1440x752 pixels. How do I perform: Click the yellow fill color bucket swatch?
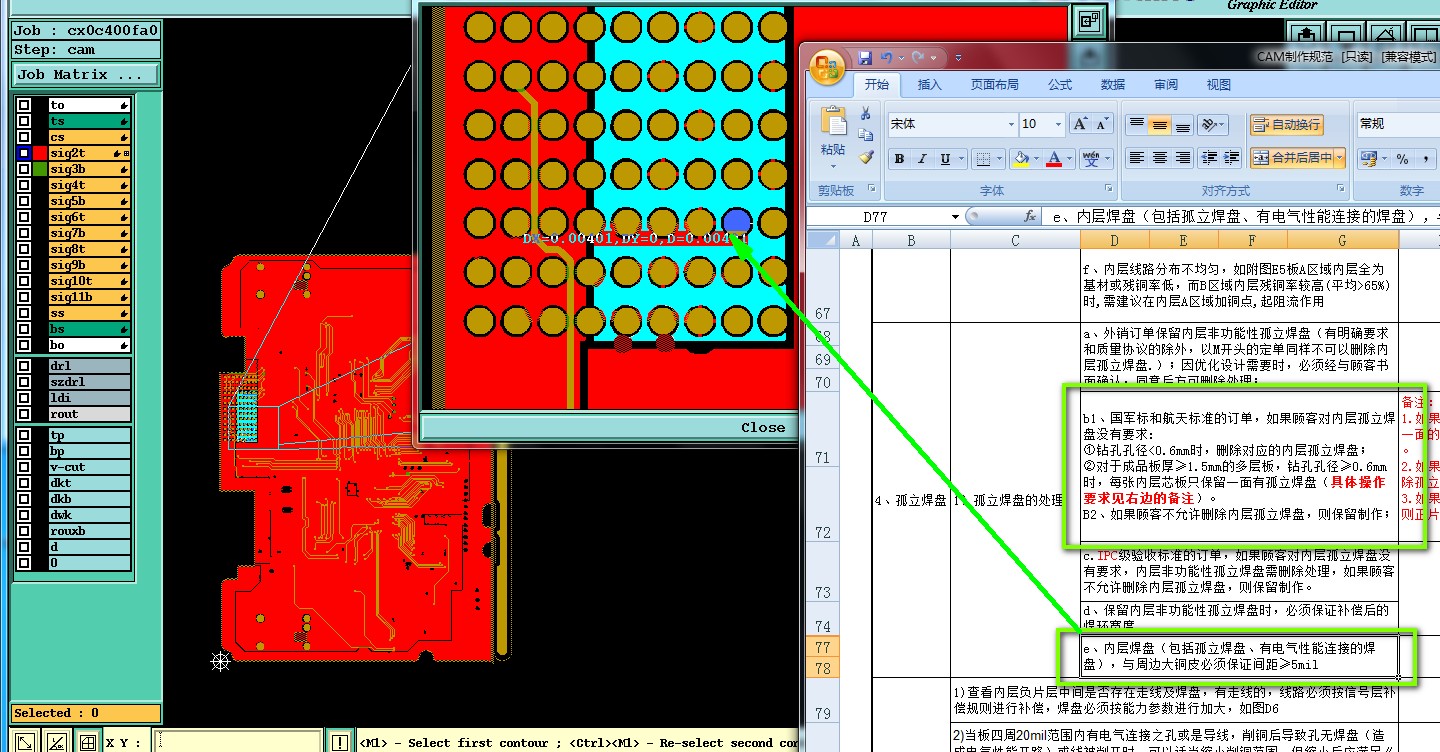(x=1020, y=158)
